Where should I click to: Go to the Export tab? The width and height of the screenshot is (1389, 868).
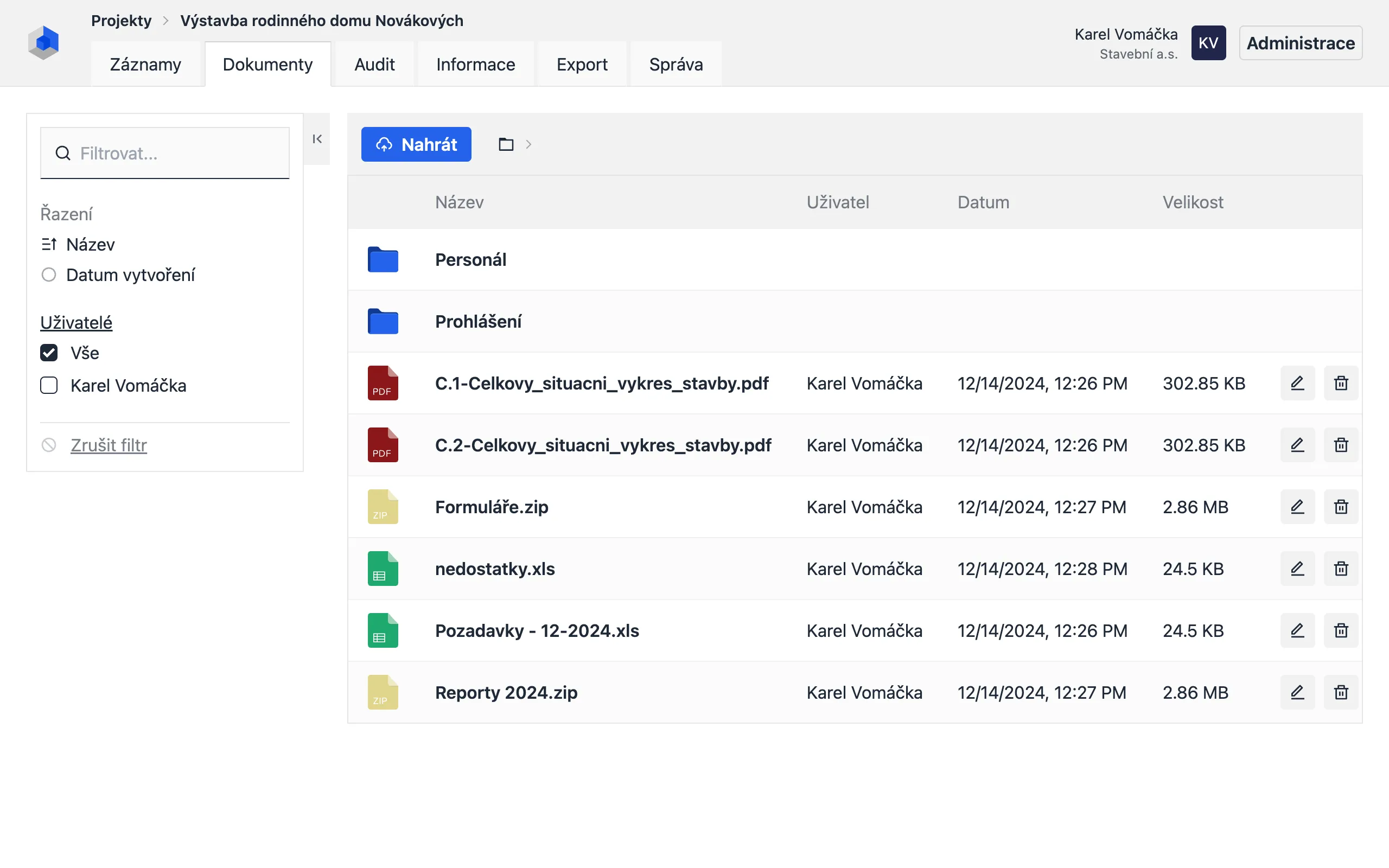click(x=582, y=65)
